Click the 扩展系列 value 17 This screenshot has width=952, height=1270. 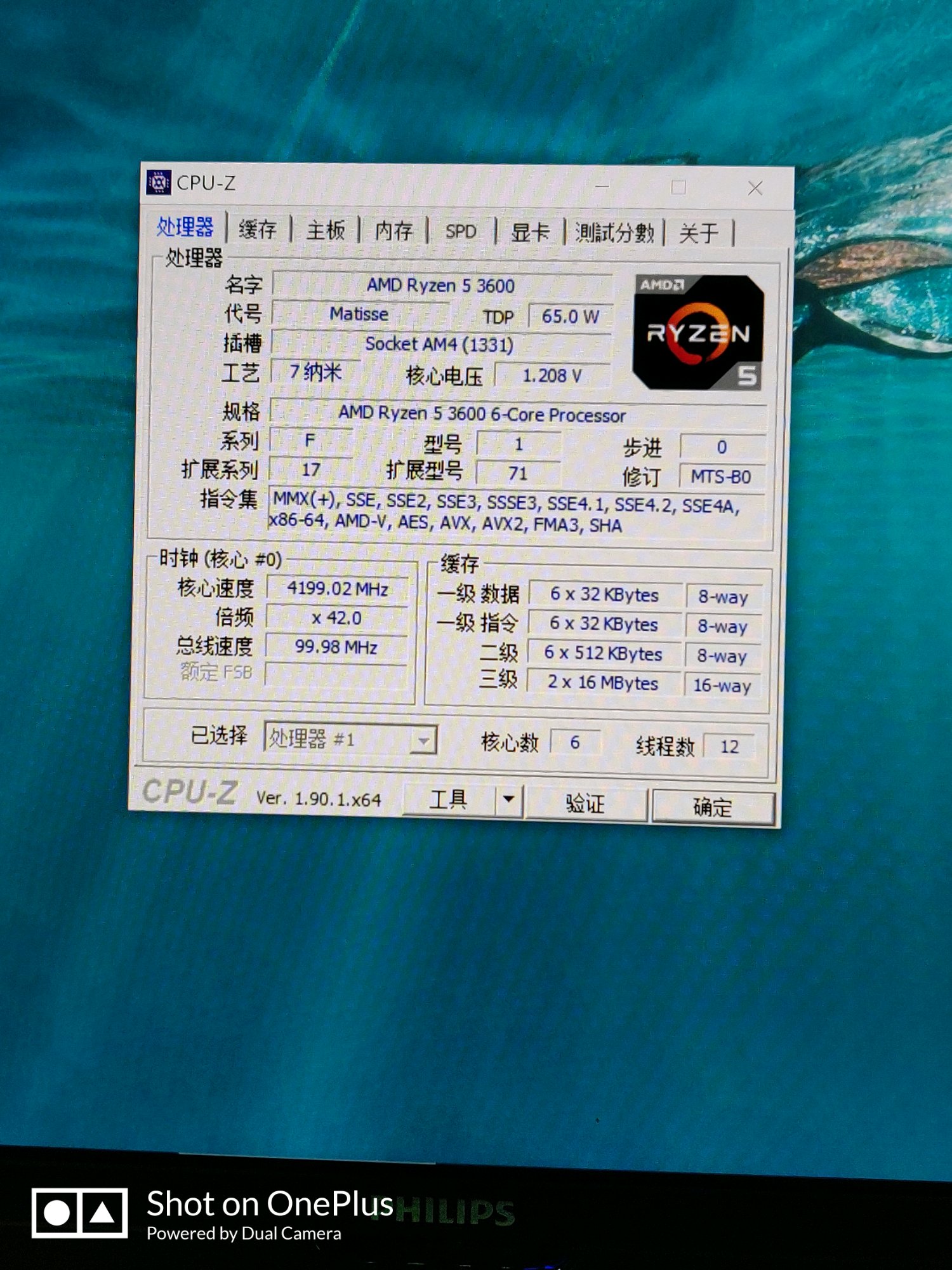310,469
